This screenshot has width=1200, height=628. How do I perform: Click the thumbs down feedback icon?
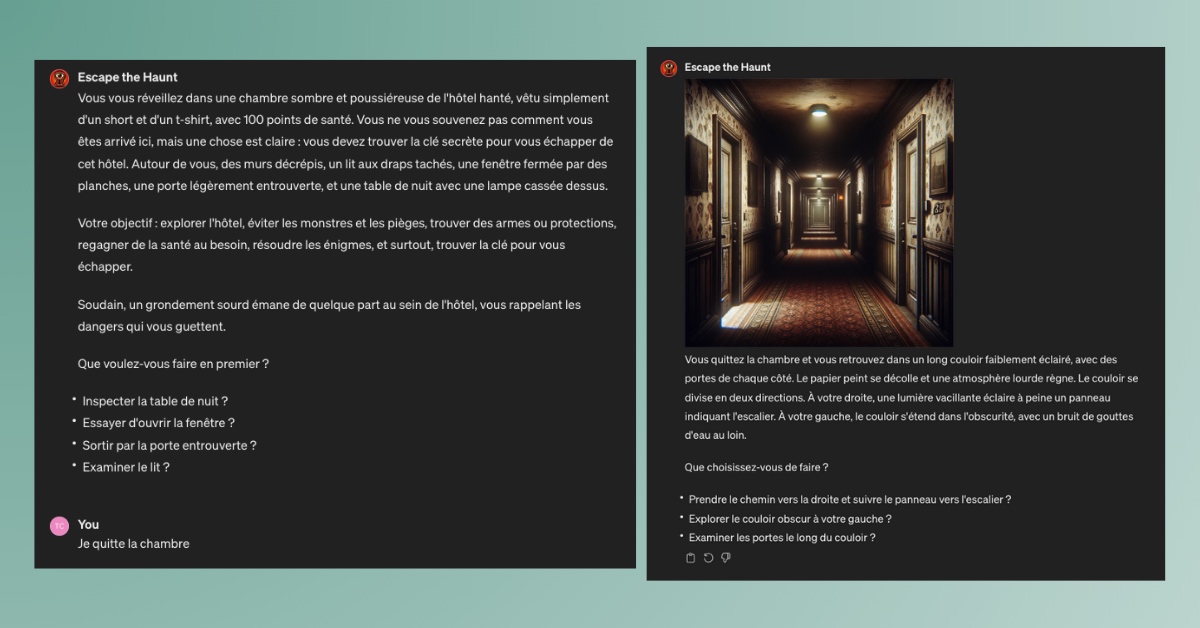pyautogui.click(x=726, y=558)
